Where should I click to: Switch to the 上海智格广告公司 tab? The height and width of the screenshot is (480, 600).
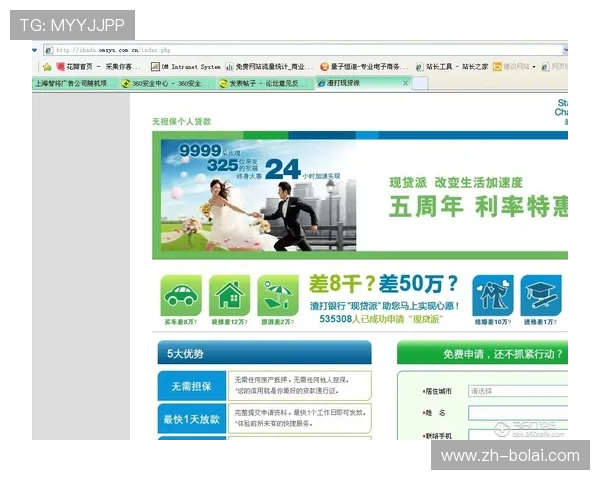[x=75, y=83]
